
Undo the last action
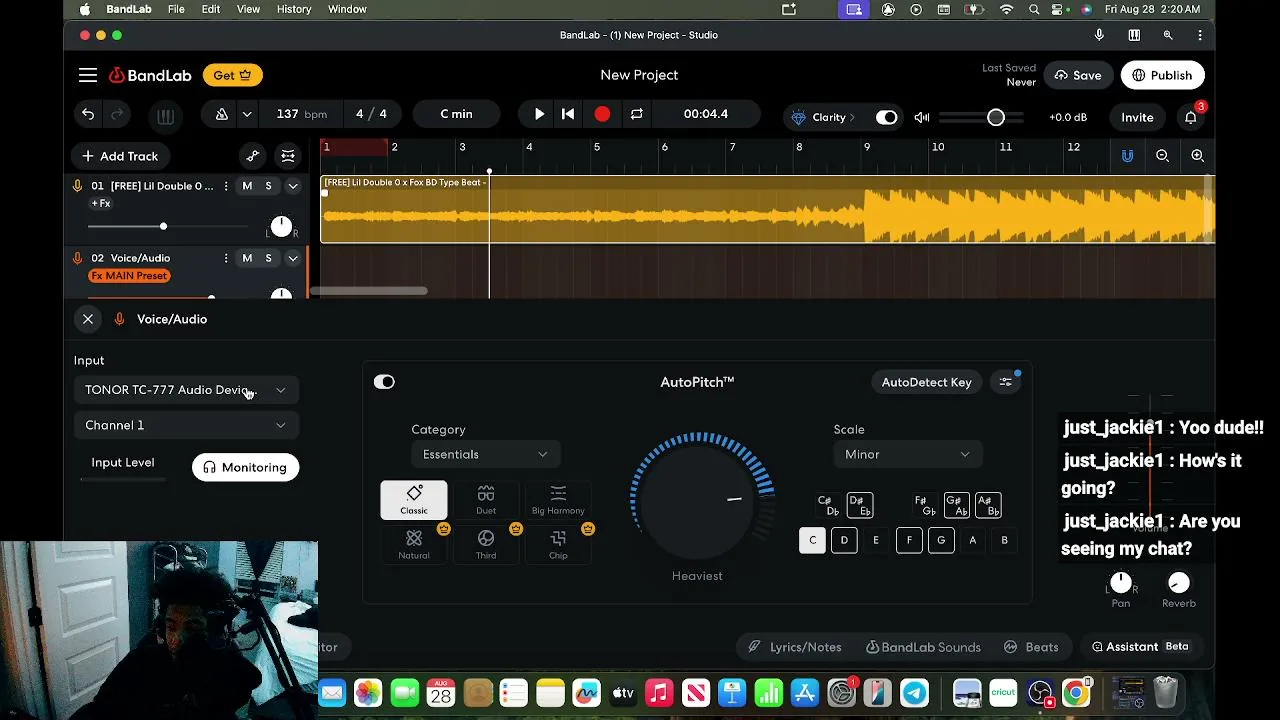point(88,114)
